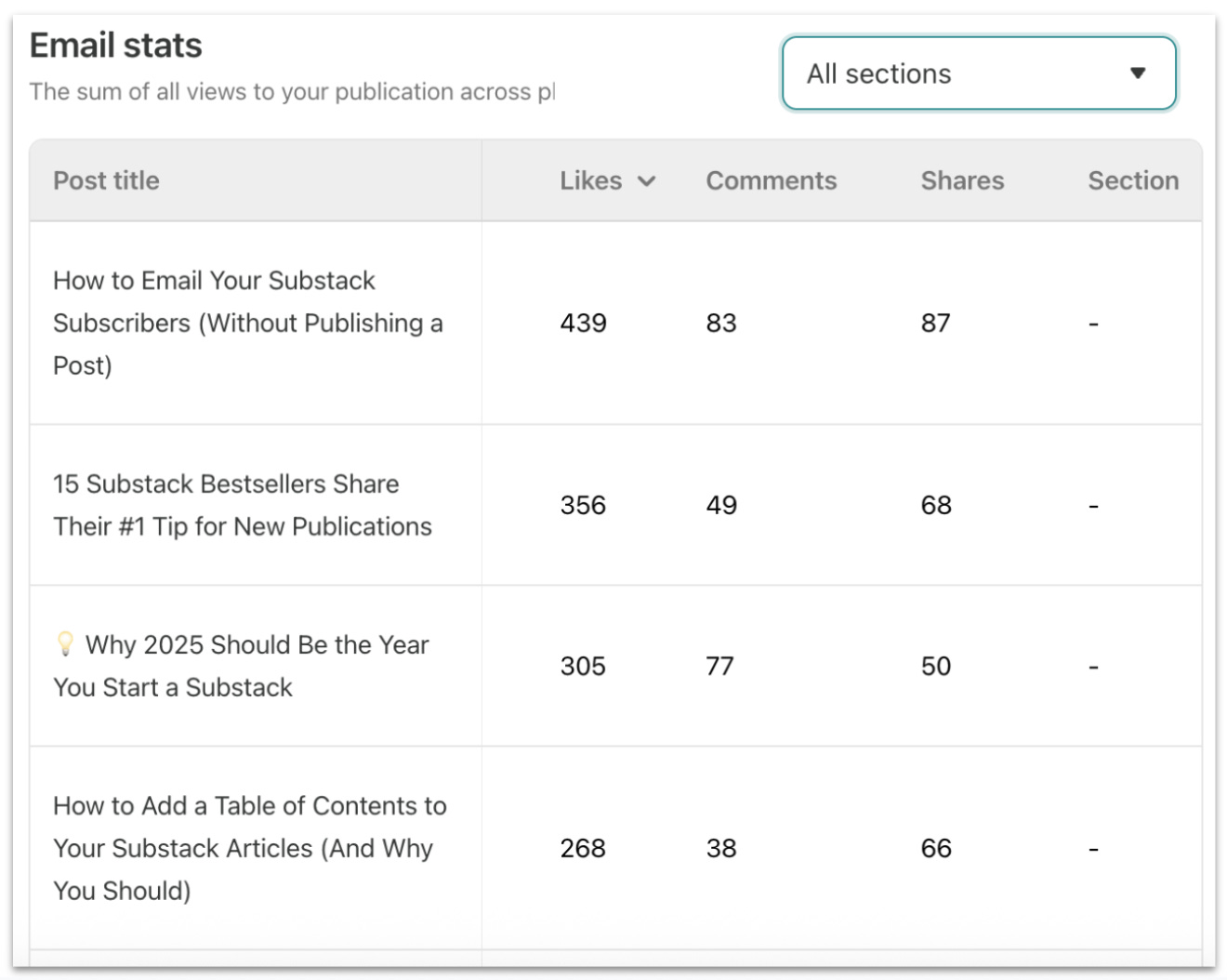The image size is (1227, 980).
Task: Open 'Why 2025 Should Be the Year' post
Action: [x=242, y=666]
